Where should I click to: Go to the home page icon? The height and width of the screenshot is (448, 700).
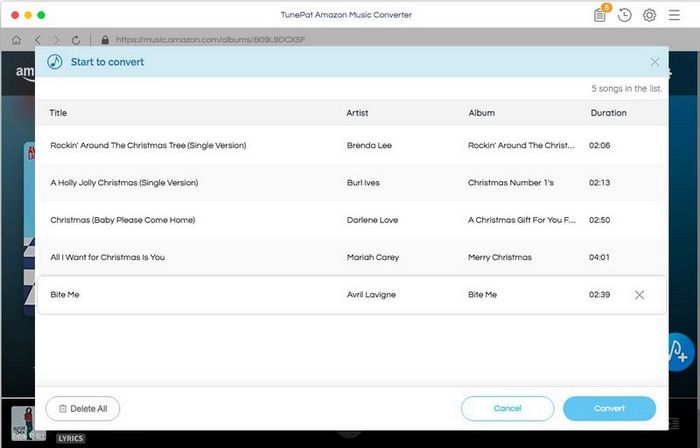17,40
